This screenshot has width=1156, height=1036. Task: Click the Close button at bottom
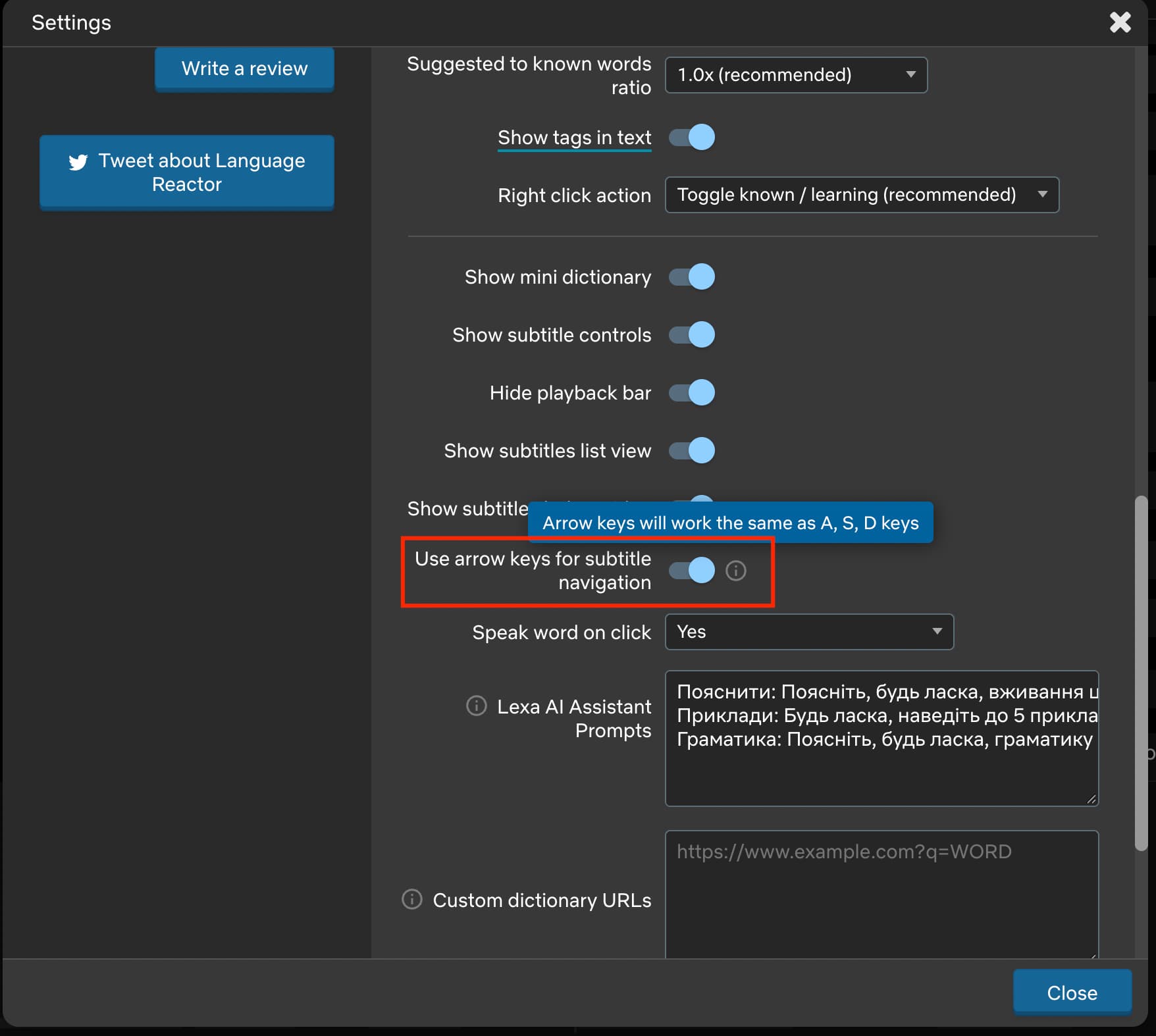click(x=1072, y=993)
